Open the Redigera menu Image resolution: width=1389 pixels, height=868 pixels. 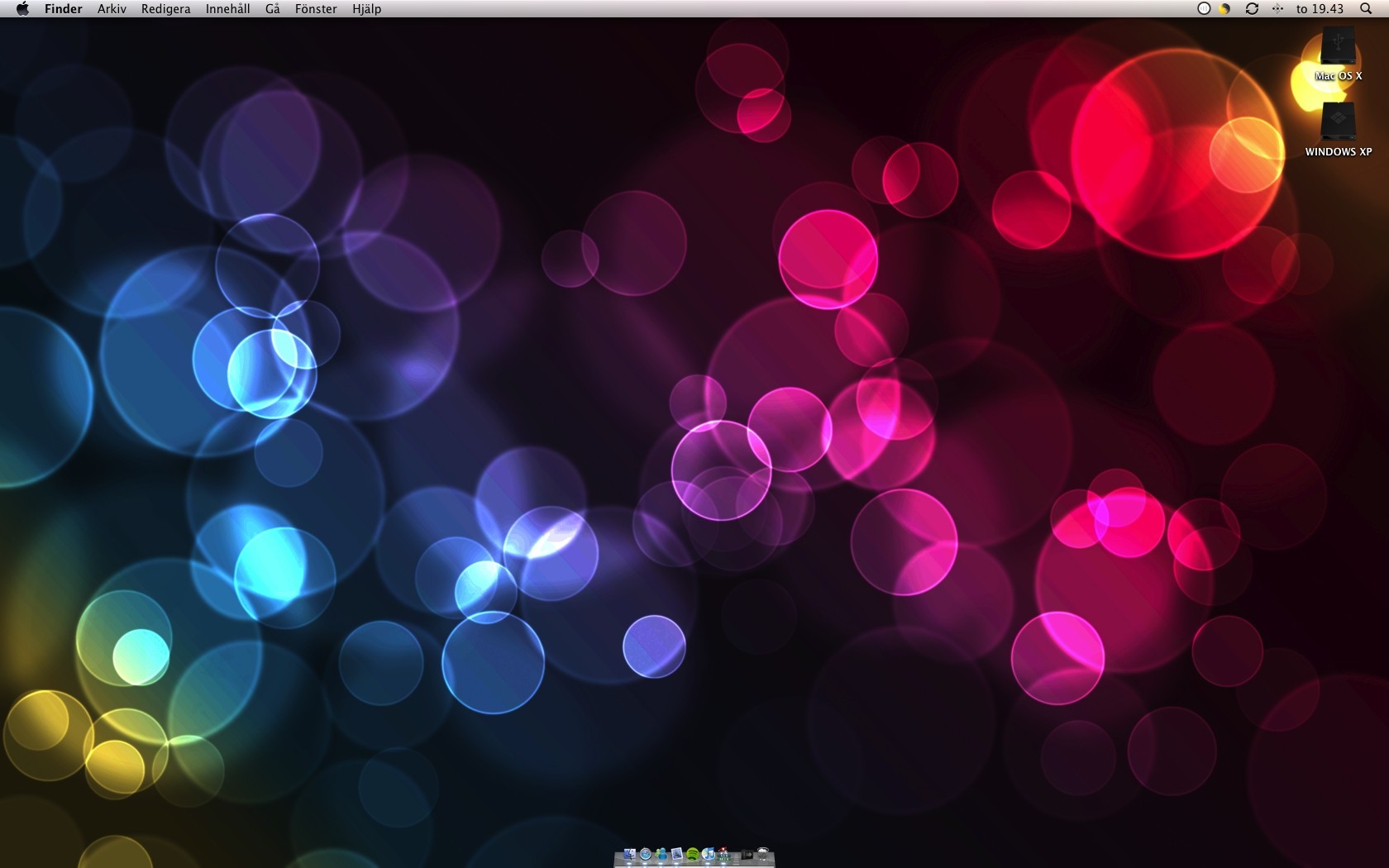165,8
